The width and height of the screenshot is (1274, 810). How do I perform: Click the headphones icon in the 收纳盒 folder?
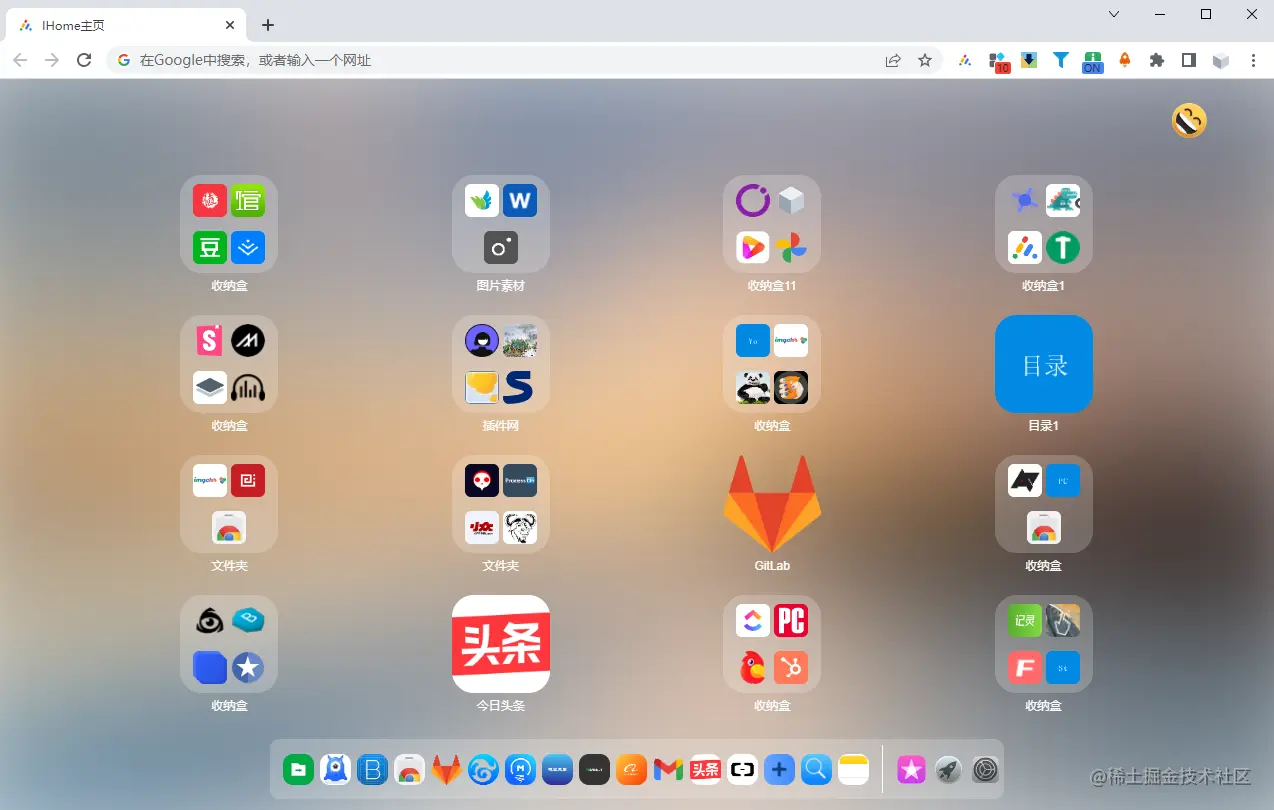pos(248,387)
